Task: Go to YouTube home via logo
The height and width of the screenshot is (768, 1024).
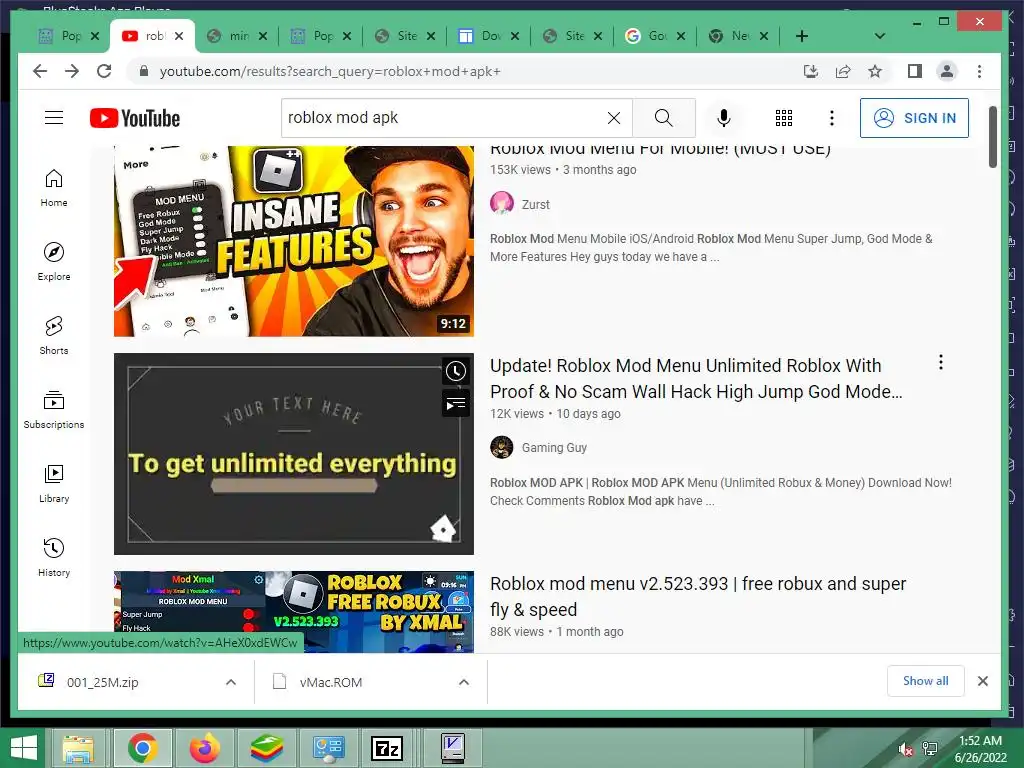Action: 135,118
